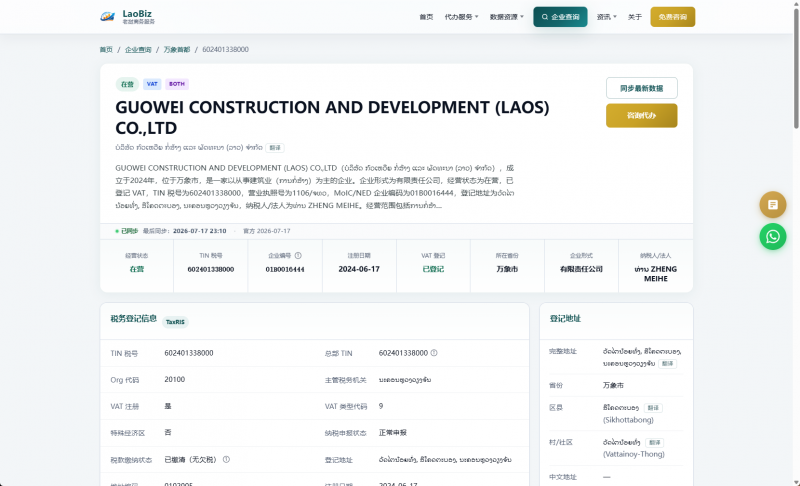Open the WhatsApp chat floating button

coord(772,237)
